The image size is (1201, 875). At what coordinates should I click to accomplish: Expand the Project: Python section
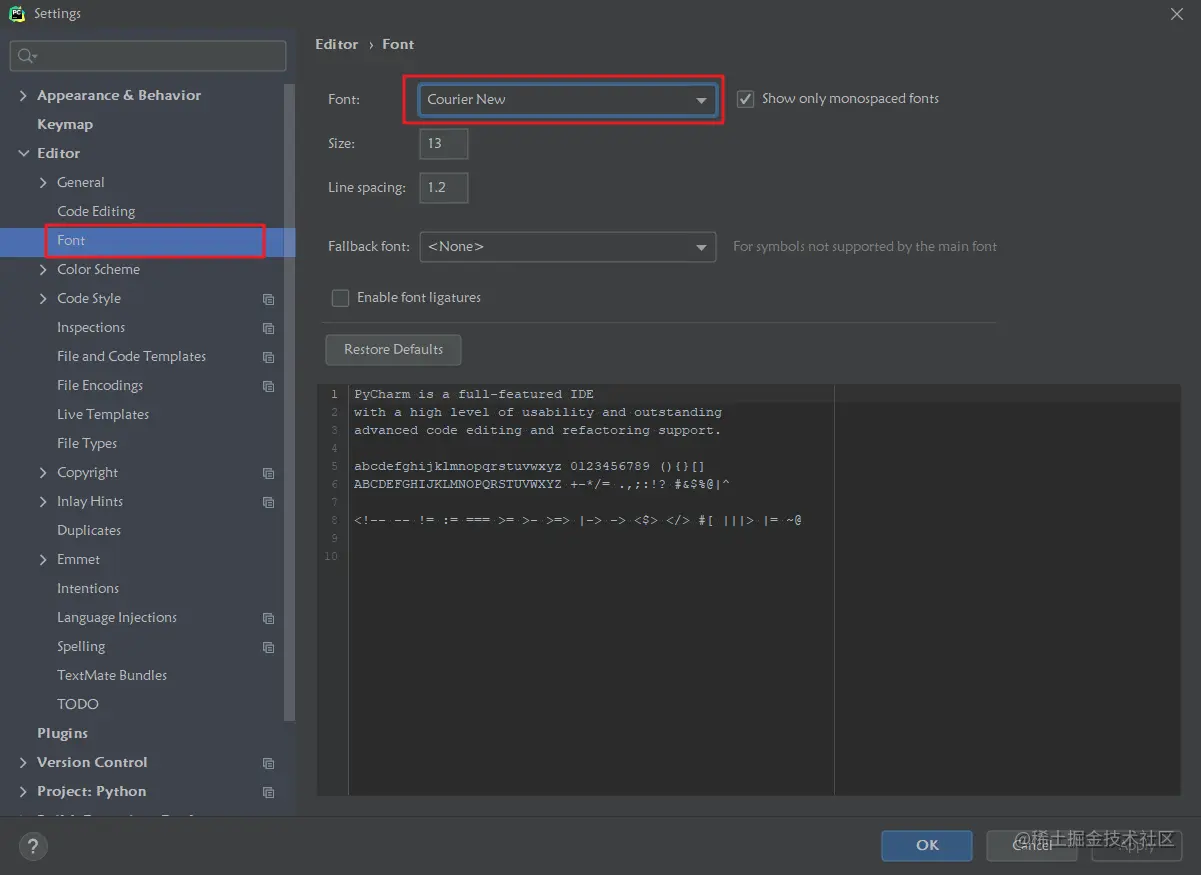tap(23, 792)
